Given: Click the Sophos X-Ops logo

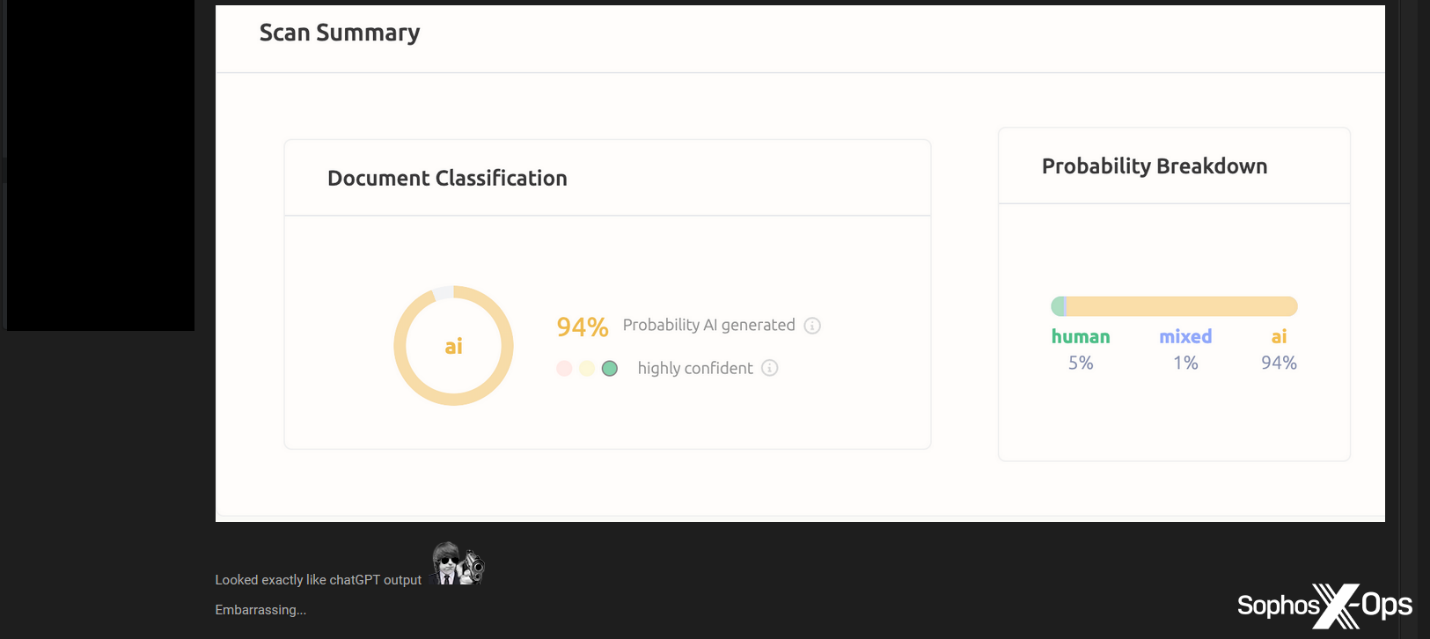Looking at the screenshot, I should pos(1322,605).
